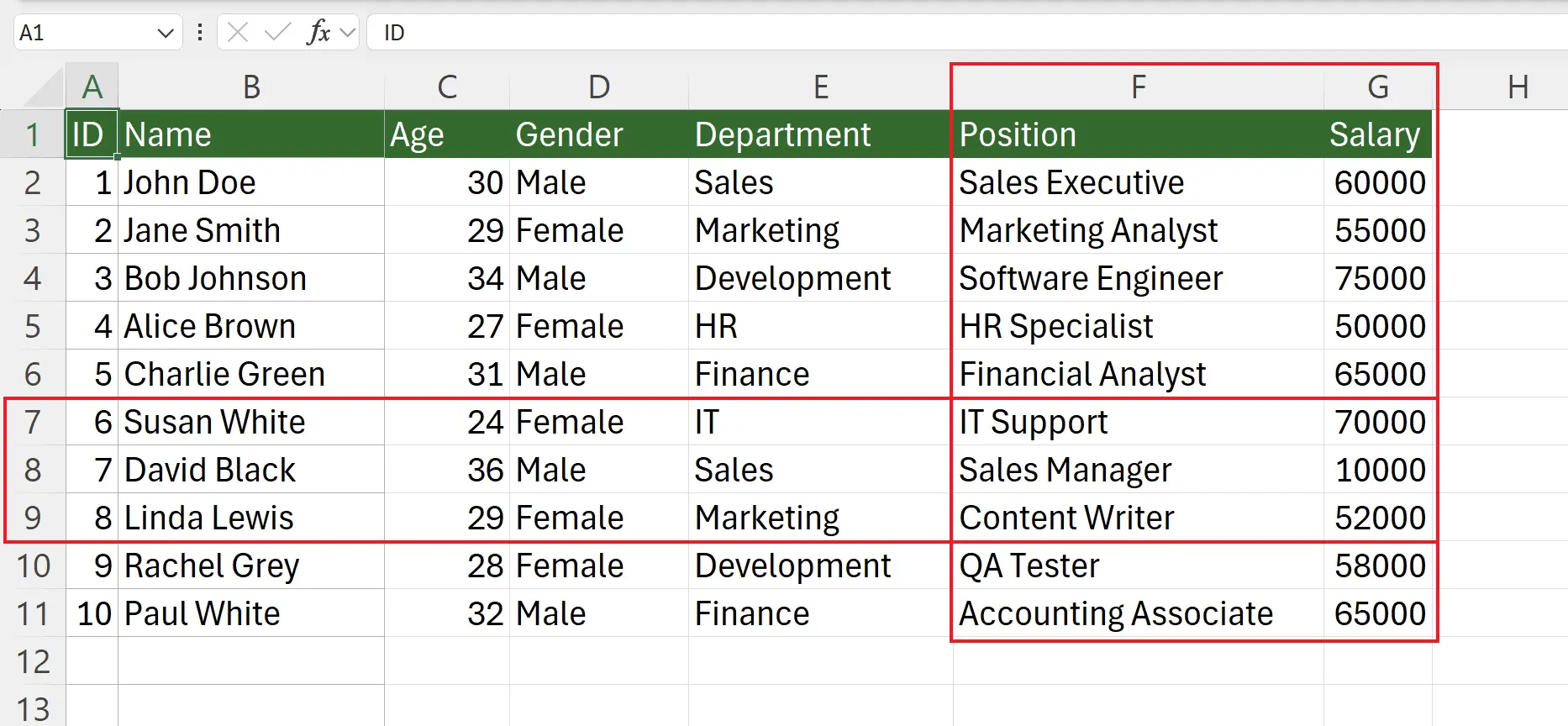The width and height of the screenshot is (1568, 726).
Task: Click the Enter checkmark icon in formula bar
Action: pyautogui.click(x=276, y=33)
